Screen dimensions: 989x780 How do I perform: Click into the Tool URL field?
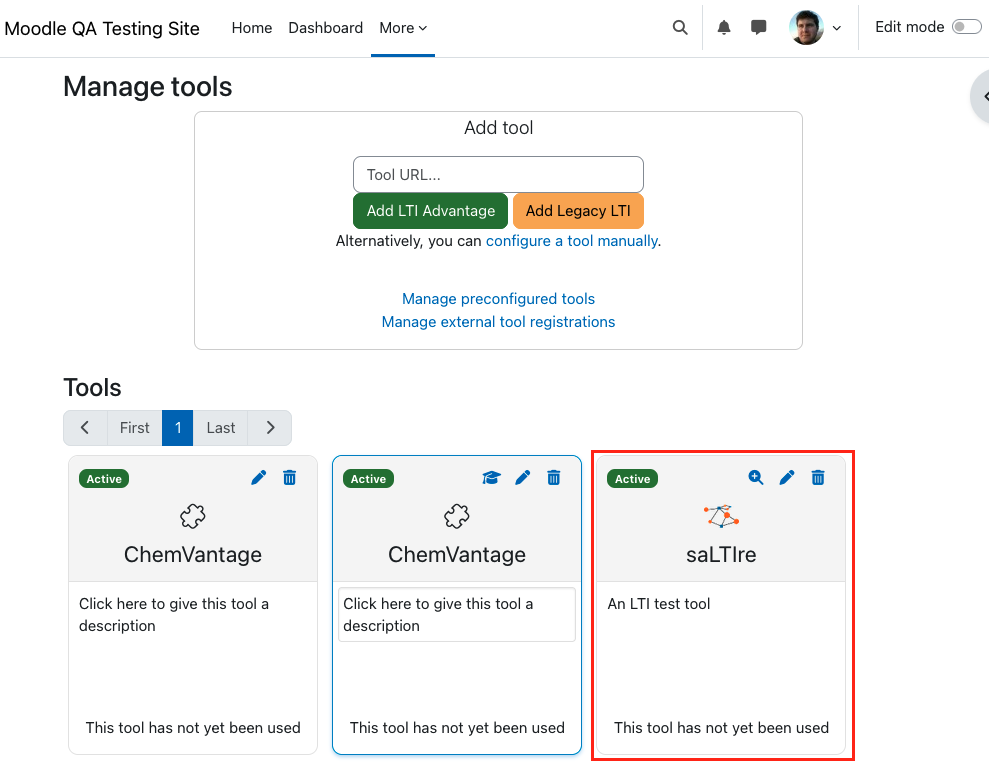(x=498, y=175)
